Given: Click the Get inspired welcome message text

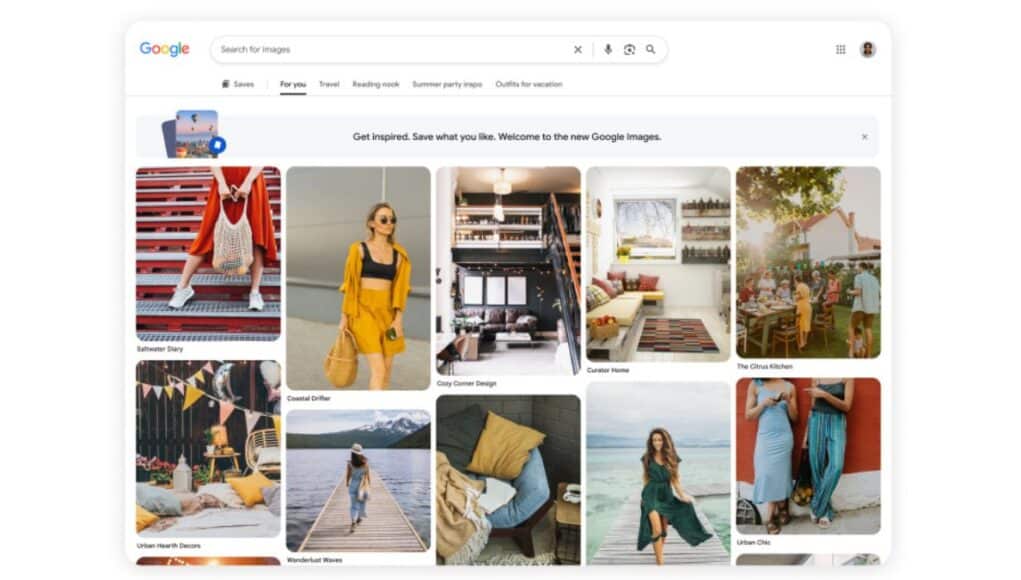Looking at the screenshot, I should click(x=507, y=137).
